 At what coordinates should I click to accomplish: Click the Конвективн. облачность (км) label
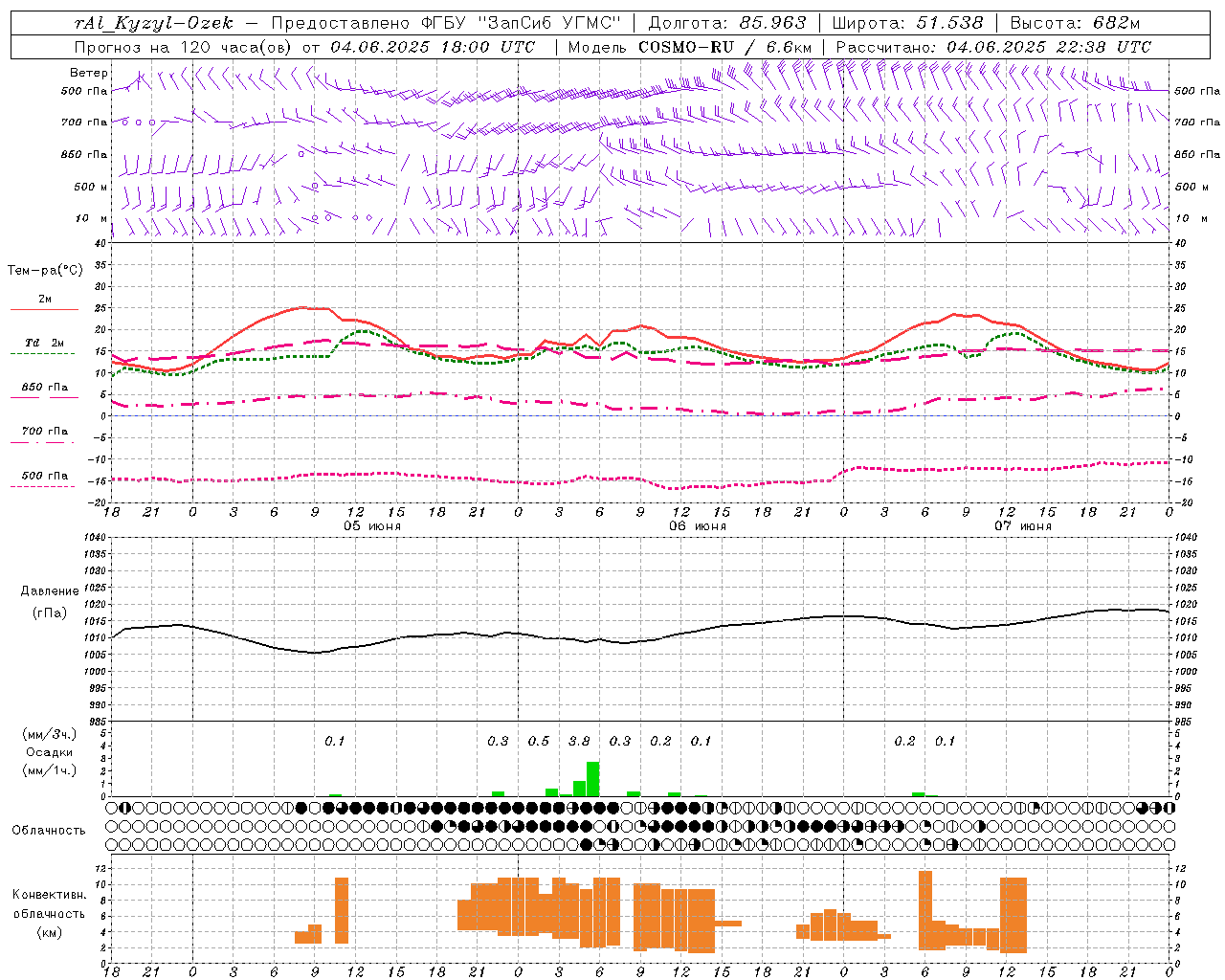point(49,913)
